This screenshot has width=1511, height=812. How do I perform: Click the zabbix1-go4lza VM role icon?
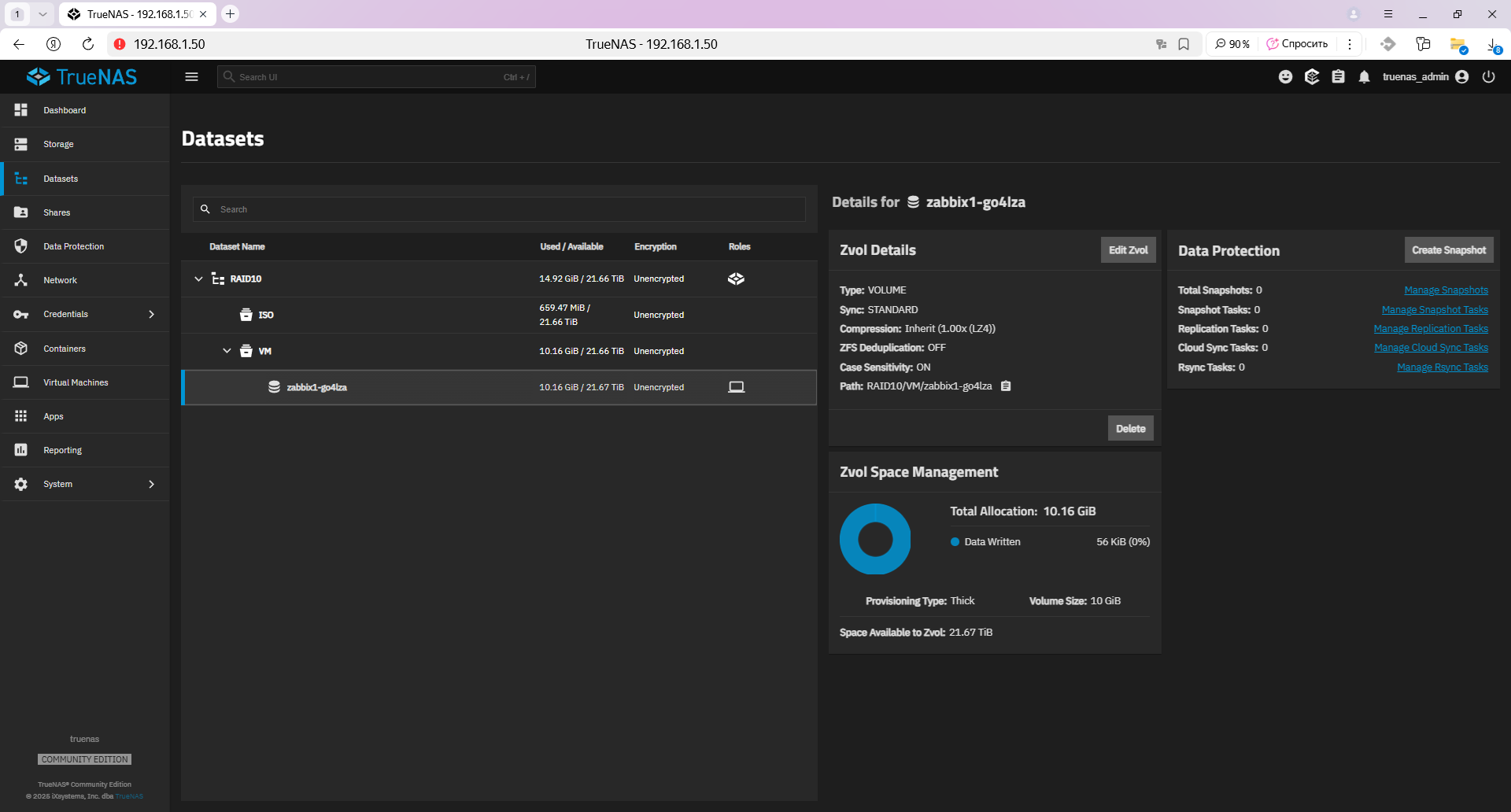click(736, 387)
